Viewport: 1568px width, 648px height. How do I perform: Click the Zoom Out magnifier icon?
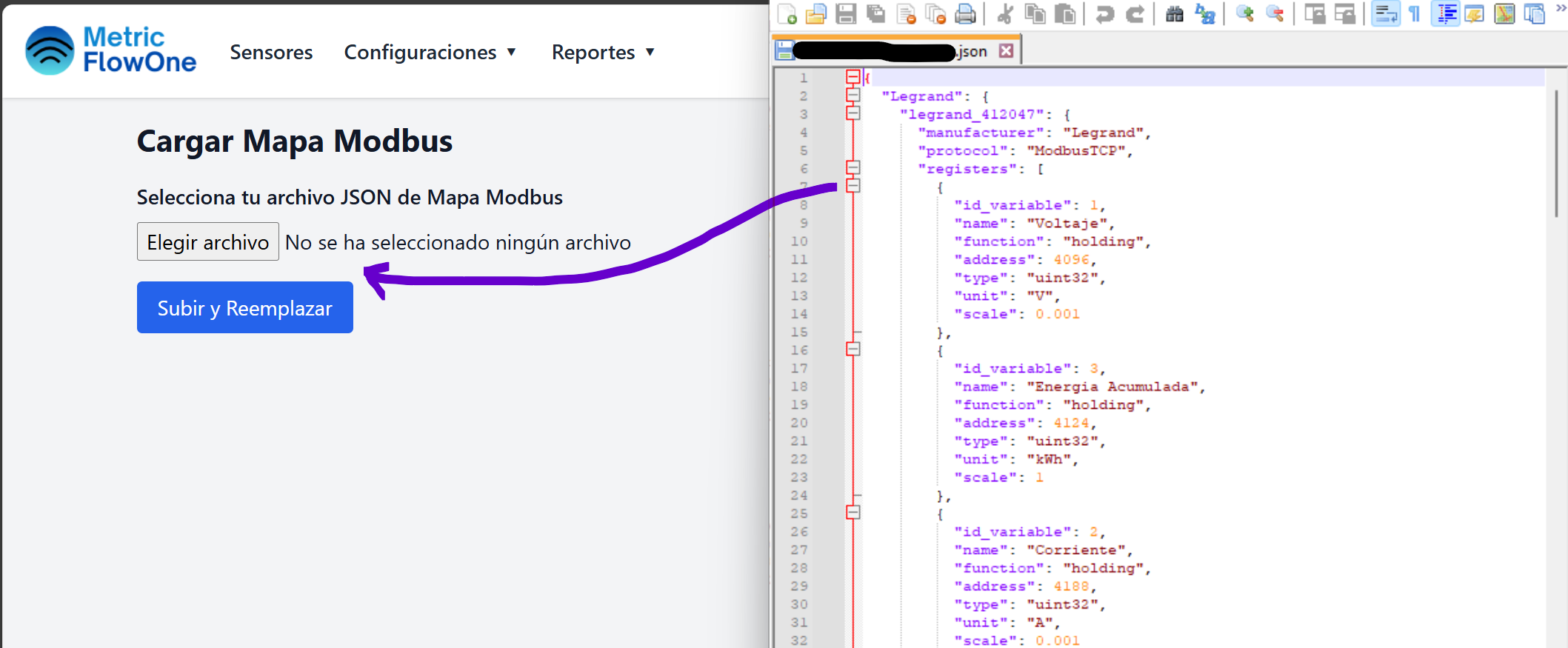[x=1275, y=14]
